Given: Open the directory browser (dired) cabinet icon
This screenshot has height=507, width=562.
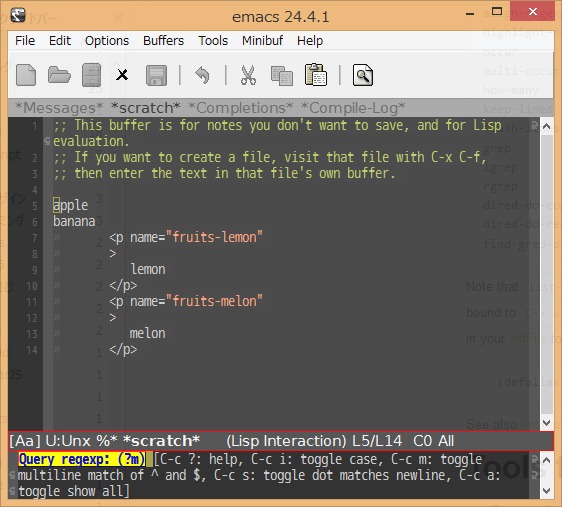Looking at the screenshot, I should click(91, 75).
